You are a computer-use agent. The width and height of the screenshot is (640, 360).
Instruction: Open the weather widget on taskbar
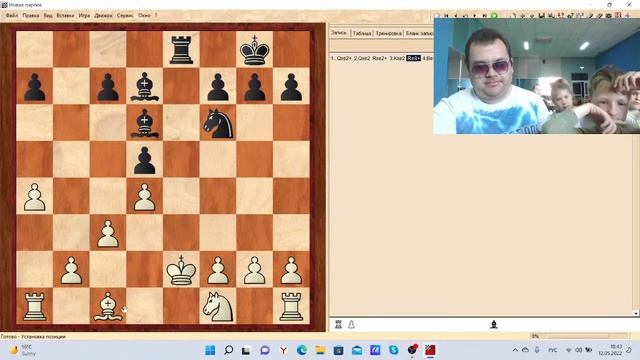(x=22, y=350)
